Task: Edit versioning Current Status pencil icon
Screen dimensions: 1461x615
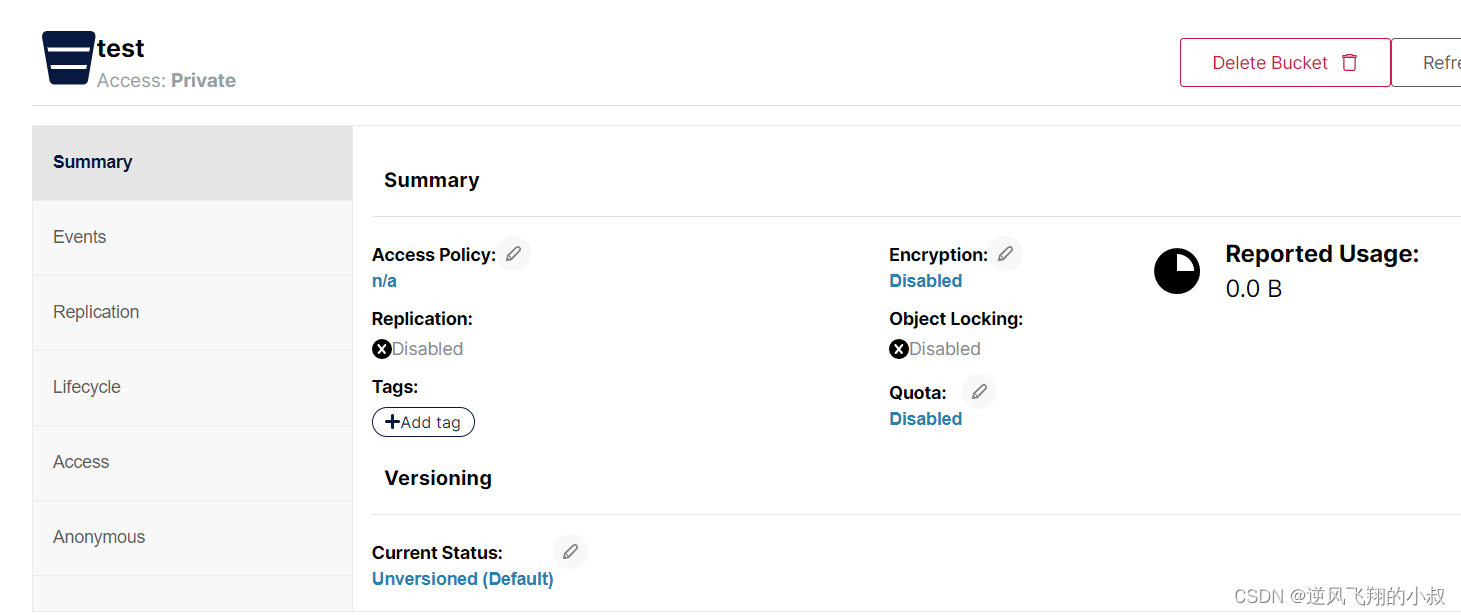Action: point(570,551)
